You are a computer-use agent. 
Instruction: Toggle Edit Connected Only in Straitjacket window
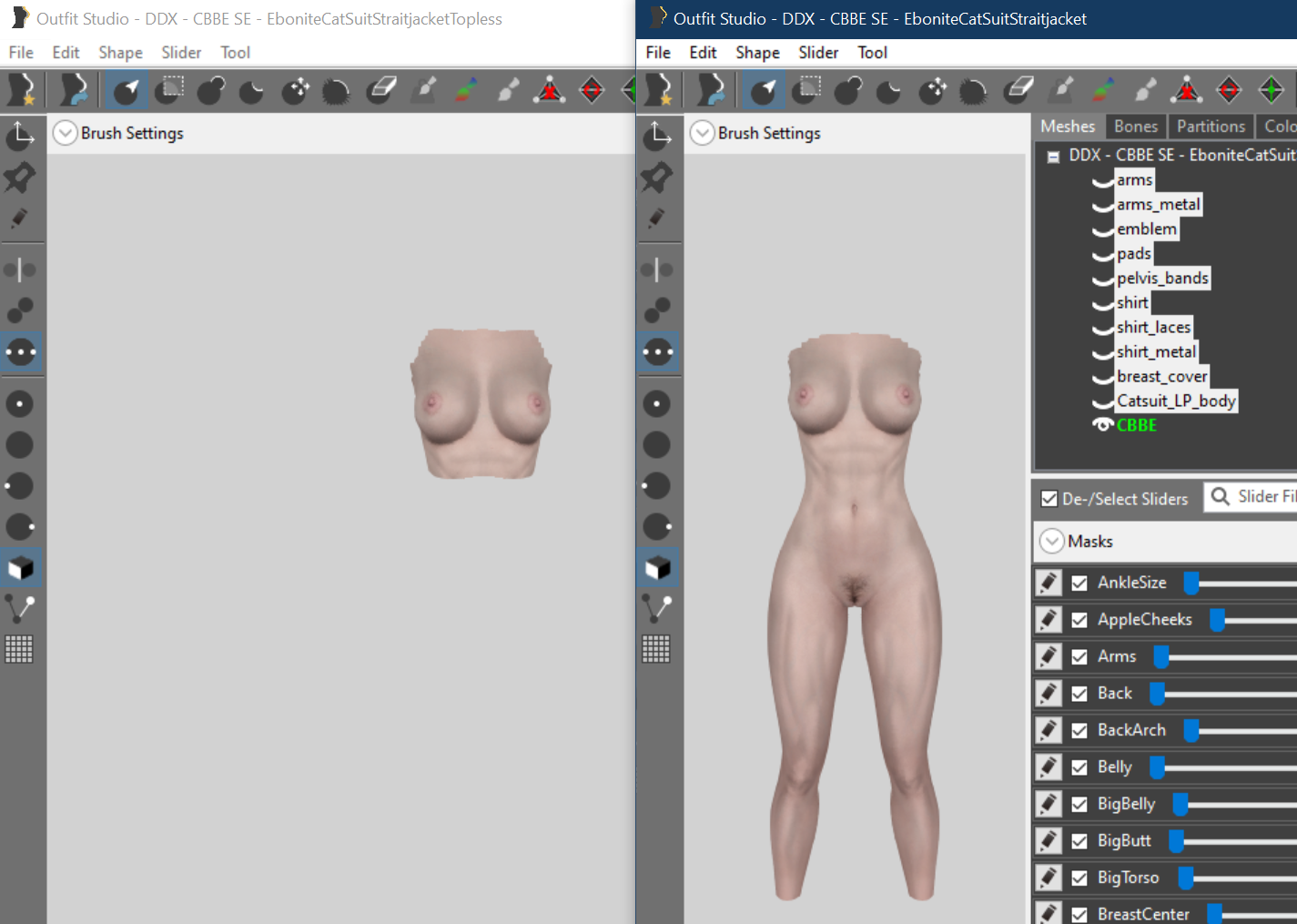click(x=656, y=310)
